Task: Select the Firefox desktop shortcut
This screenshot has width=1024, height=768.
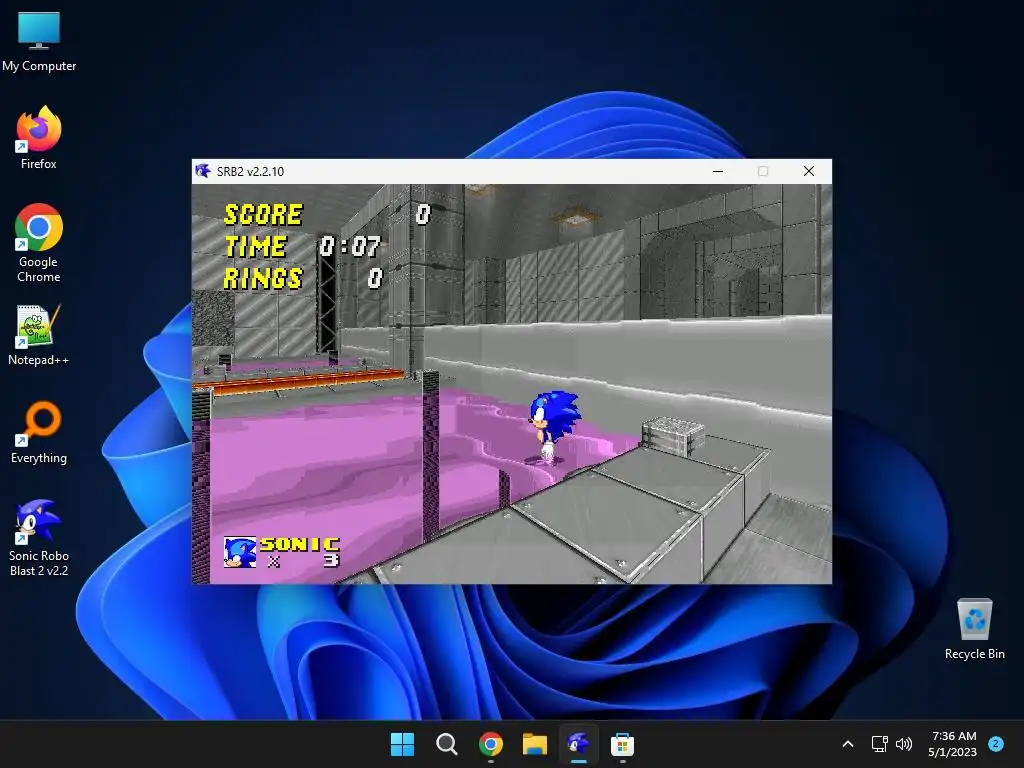Action: [39, 138]
